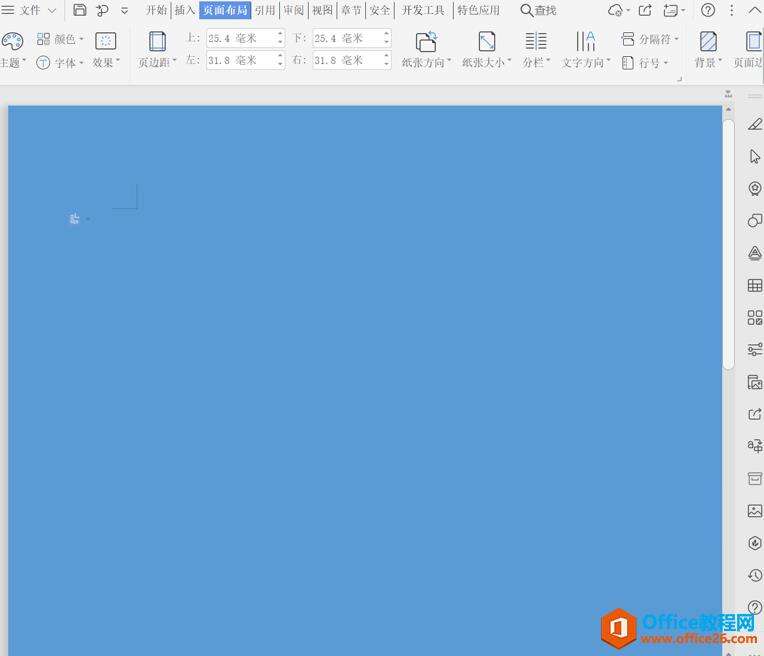Click the undo arrow icon
Image resolution: width=764 pixels, height=656 pixels.
click(102, 10)
